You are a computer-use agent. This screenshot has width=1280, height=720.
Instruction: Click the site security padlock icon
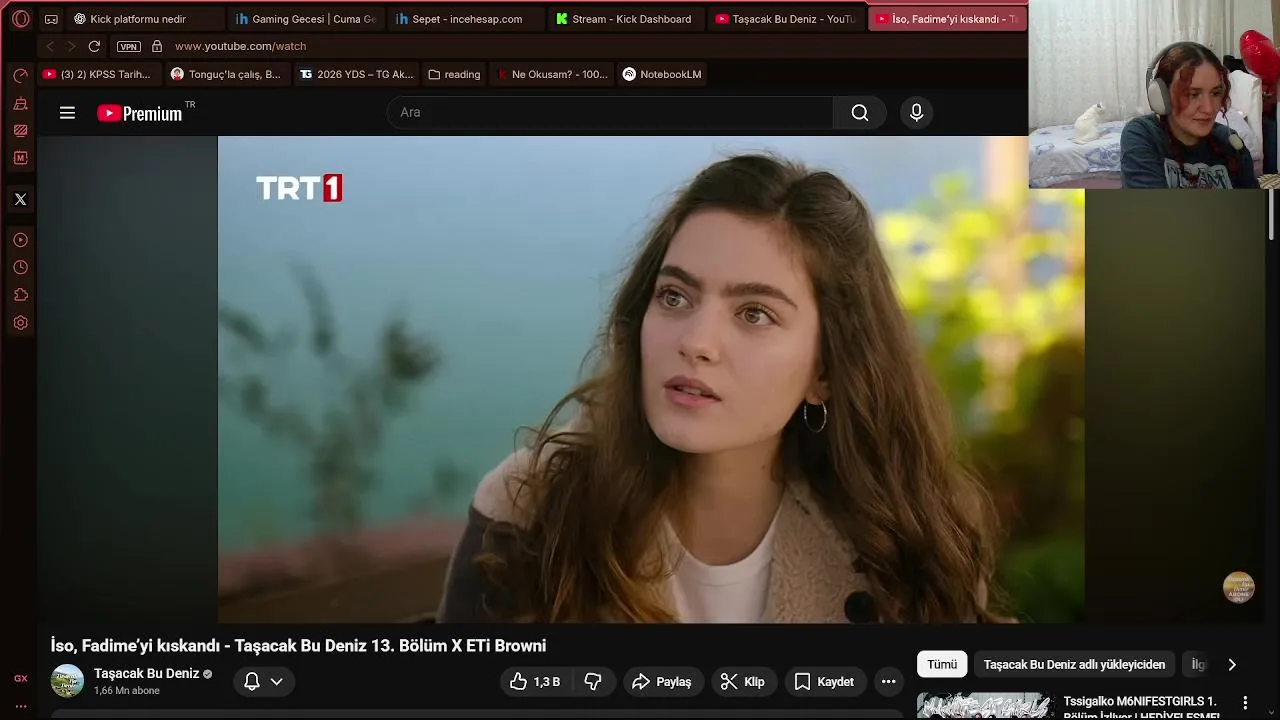[156, 46]
